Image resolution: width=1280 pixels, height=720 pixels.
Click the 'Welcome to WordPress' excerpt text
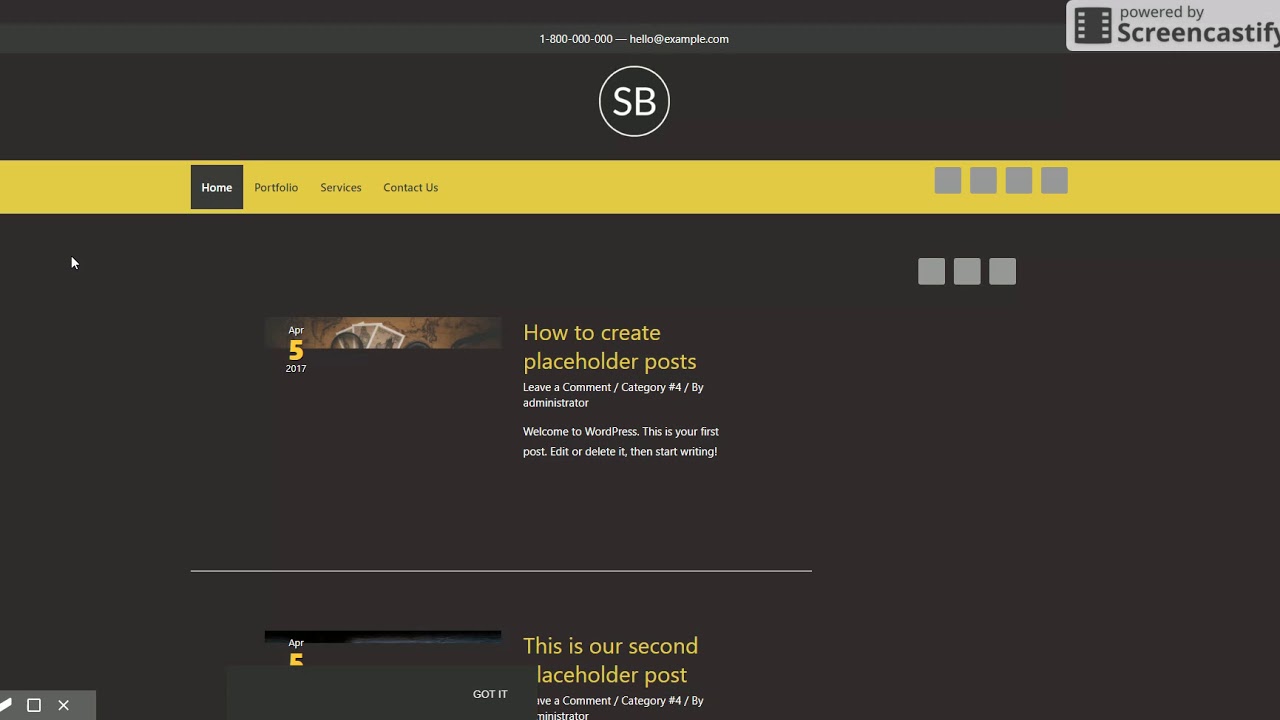tap(621, 441)
